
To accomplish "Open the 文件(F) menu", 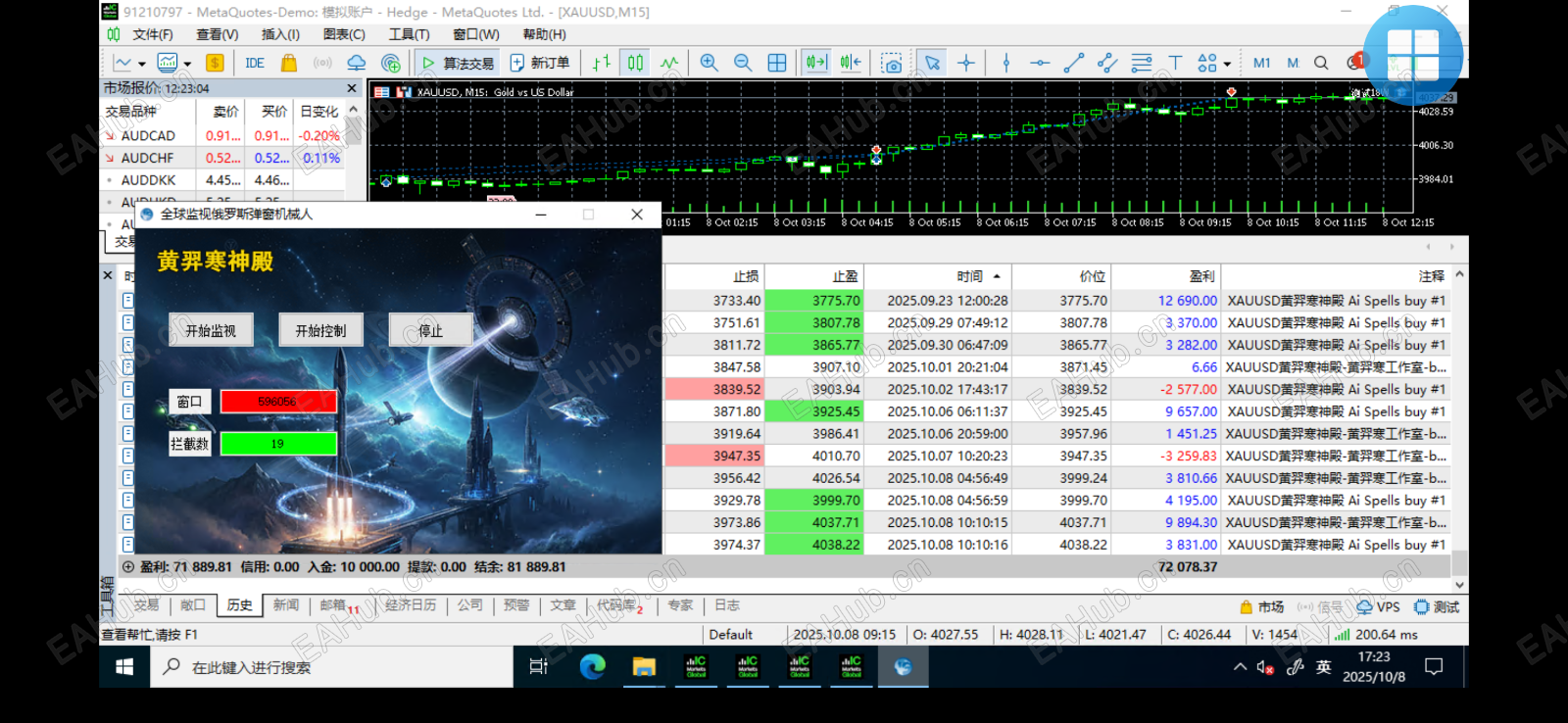I will 153,34.
